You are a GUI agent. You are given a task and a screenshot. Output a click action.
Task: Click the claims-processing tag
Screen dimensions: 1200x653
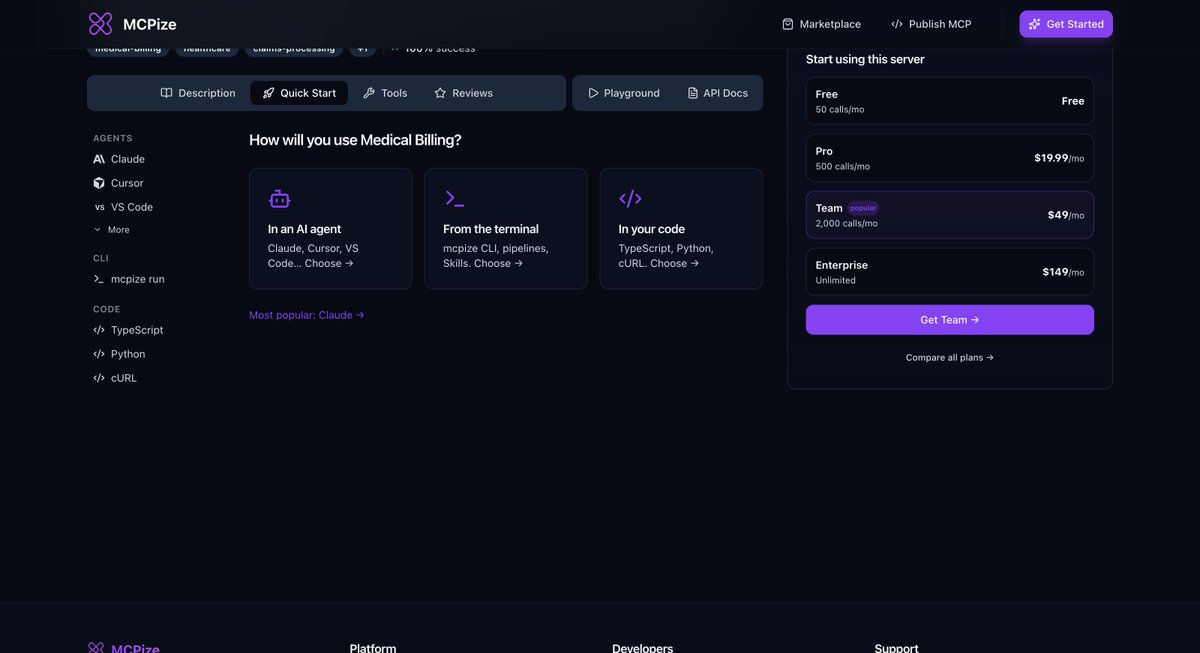(294, 49)
